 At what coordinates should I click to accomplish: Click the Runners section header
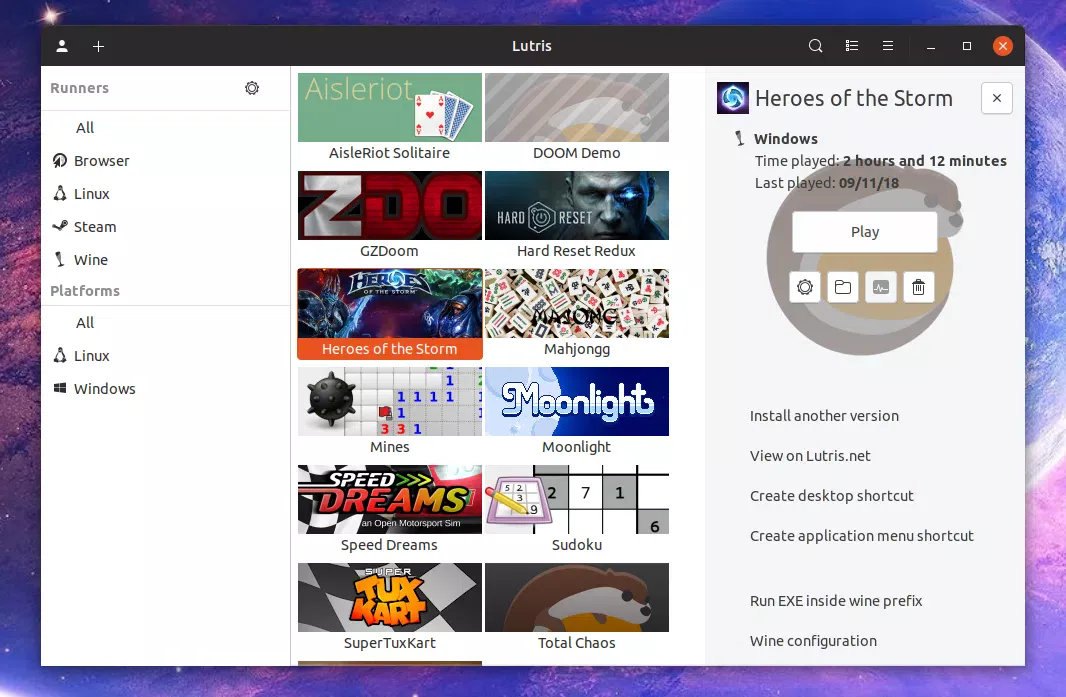click(79, 88)
